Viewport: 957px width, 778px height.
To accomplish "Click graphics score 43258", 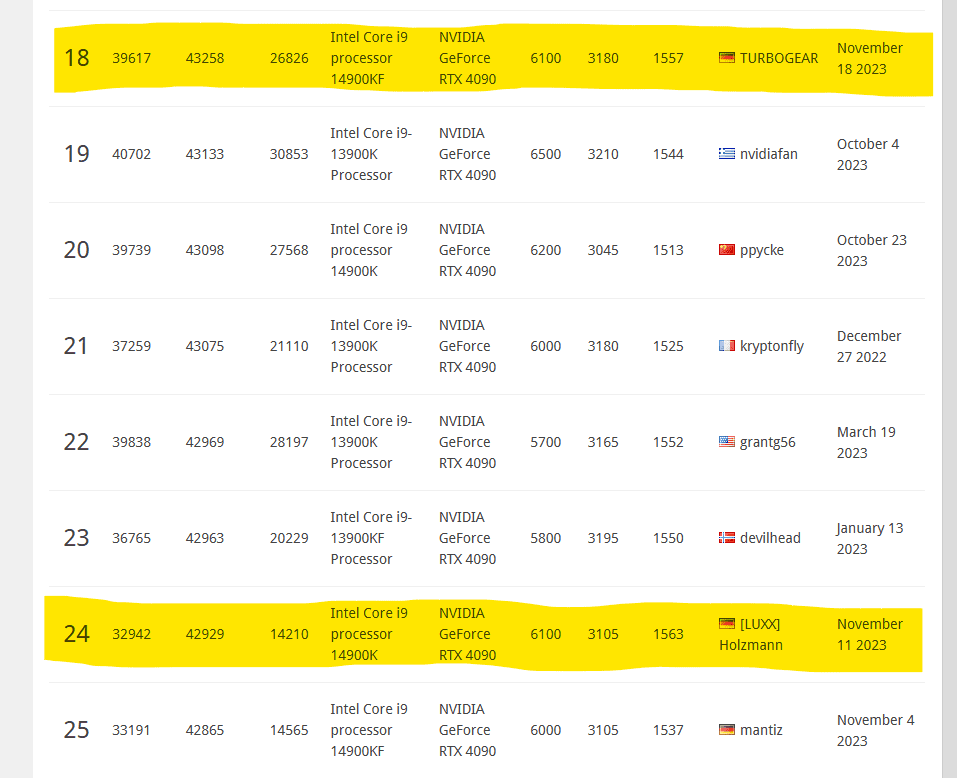I will (204, 58).
